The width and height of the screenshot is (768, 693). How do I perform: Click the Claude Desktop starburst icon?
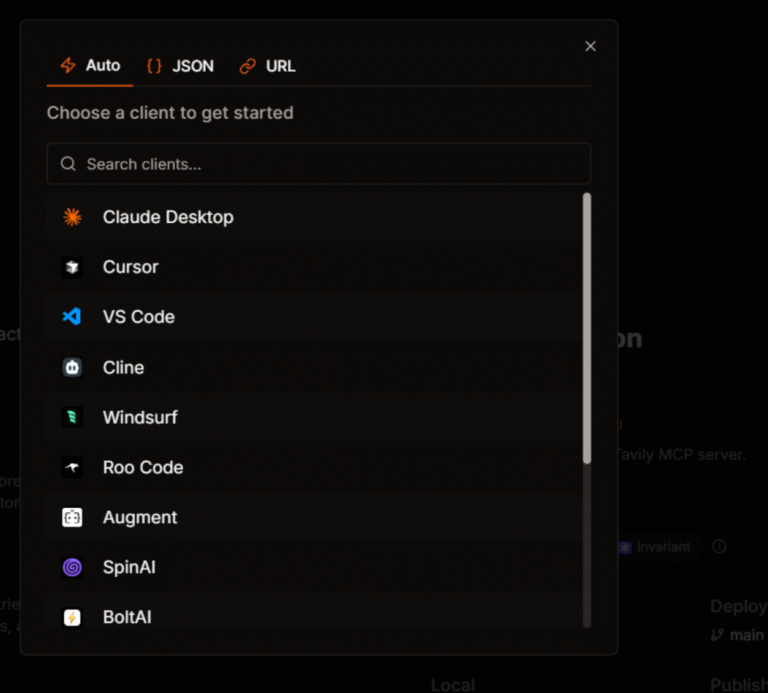click(x=72, y=217)
